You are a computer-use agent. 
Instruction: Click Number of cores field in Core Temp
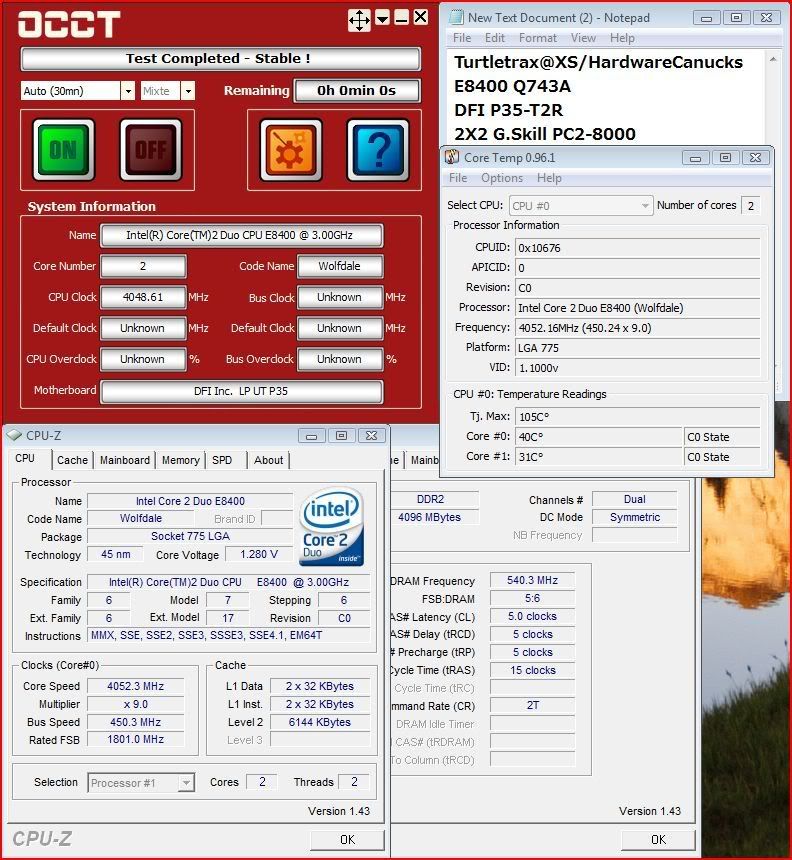click(750, 206)
